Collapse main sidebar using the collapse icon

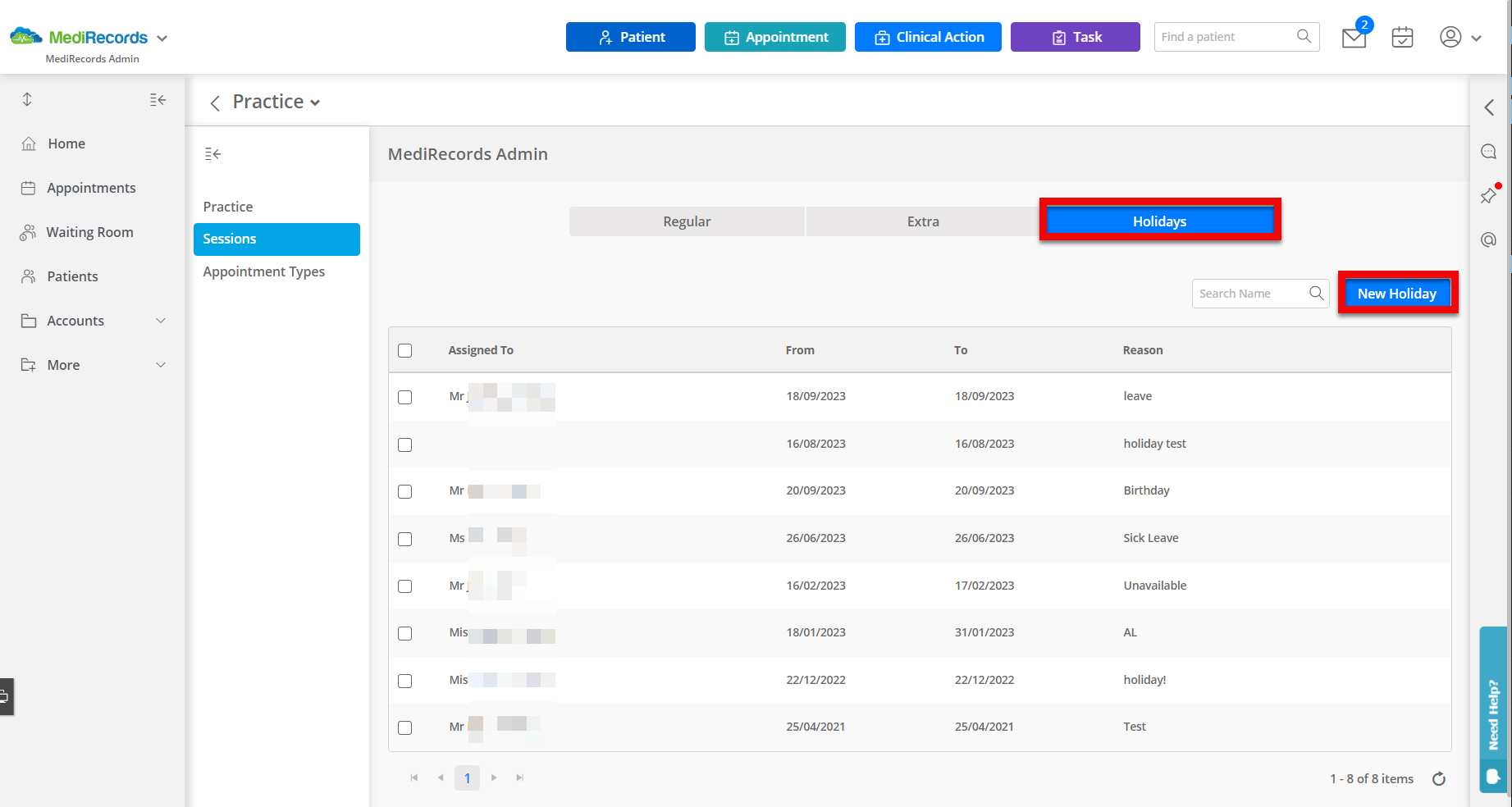(x=158, y=100)
